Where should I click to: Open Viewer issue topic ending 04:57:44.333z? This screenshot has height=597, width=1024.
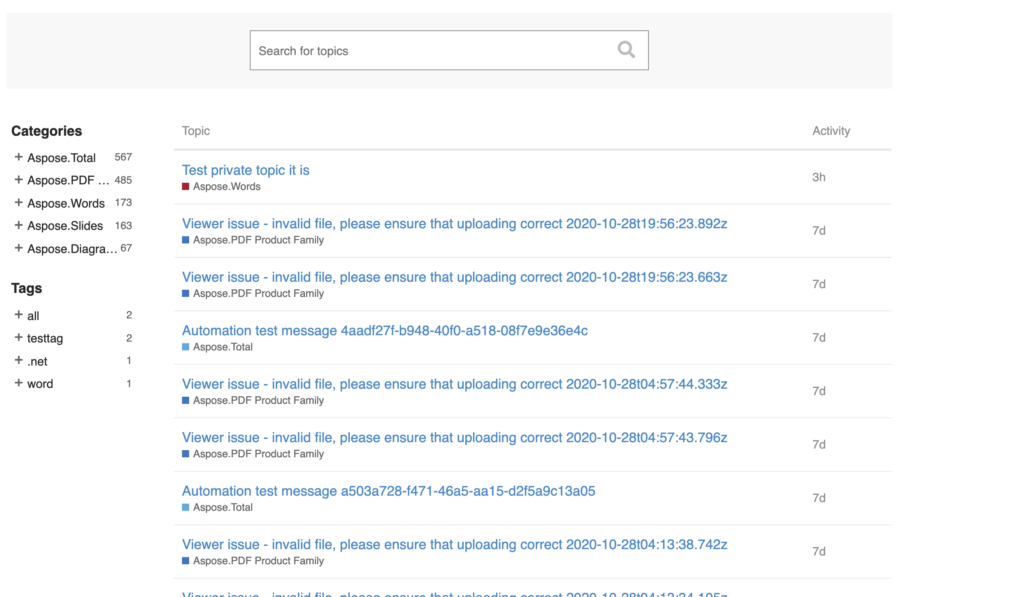pos(455,384)
